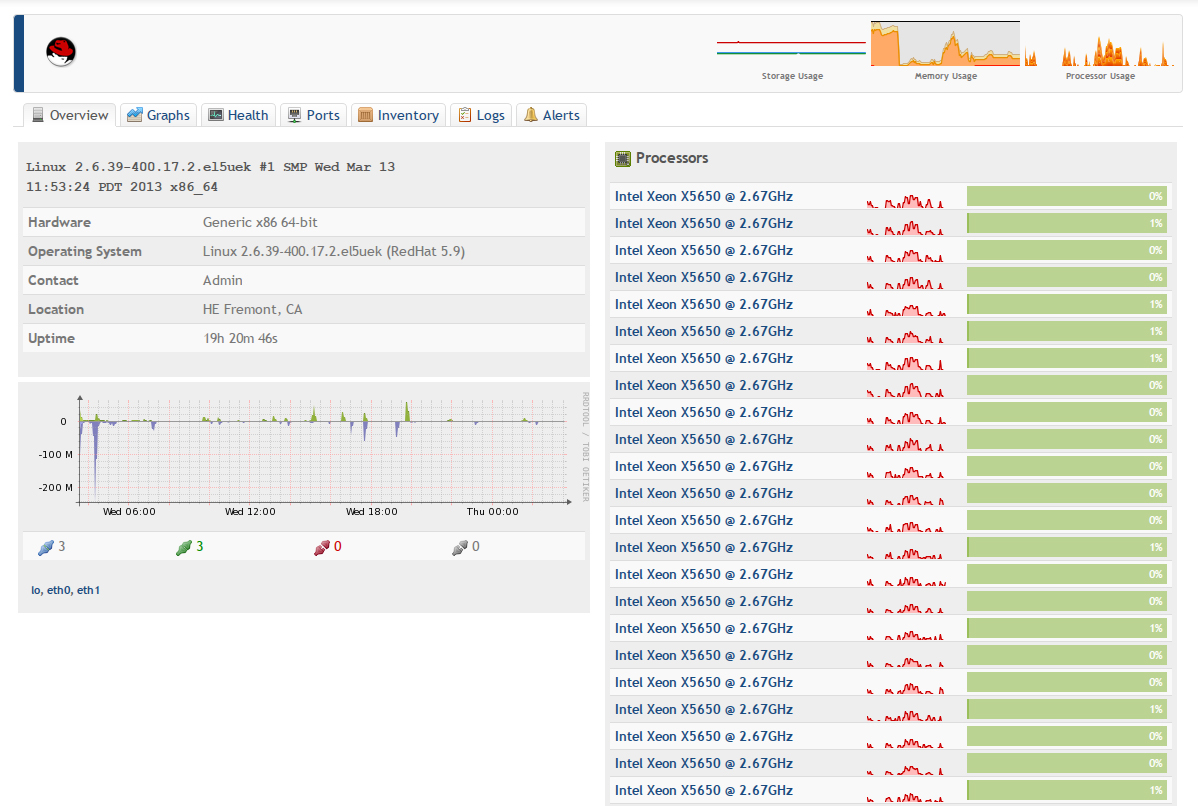Click the blue port icon showing 3
1198x806 pixels.
tap(45, 547)
